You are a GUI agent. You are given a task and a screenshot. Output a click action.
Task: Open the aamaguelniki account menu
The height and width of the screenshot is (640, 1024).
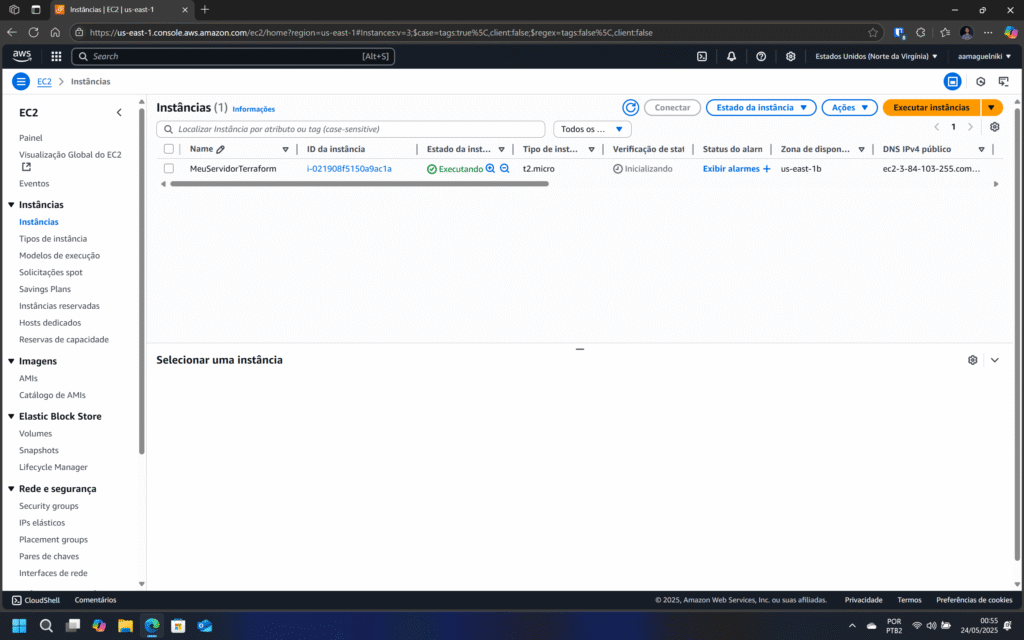[x=984, y=56]
